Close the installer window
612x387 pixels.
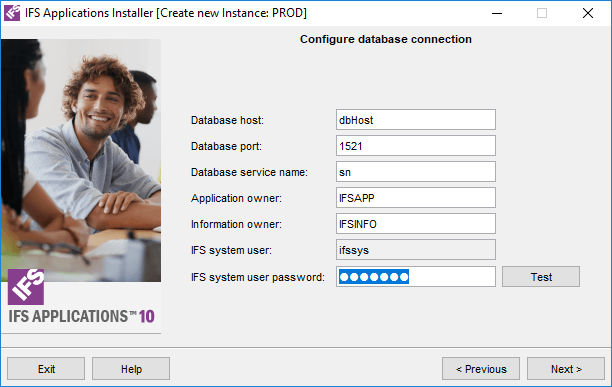point(588,13)
